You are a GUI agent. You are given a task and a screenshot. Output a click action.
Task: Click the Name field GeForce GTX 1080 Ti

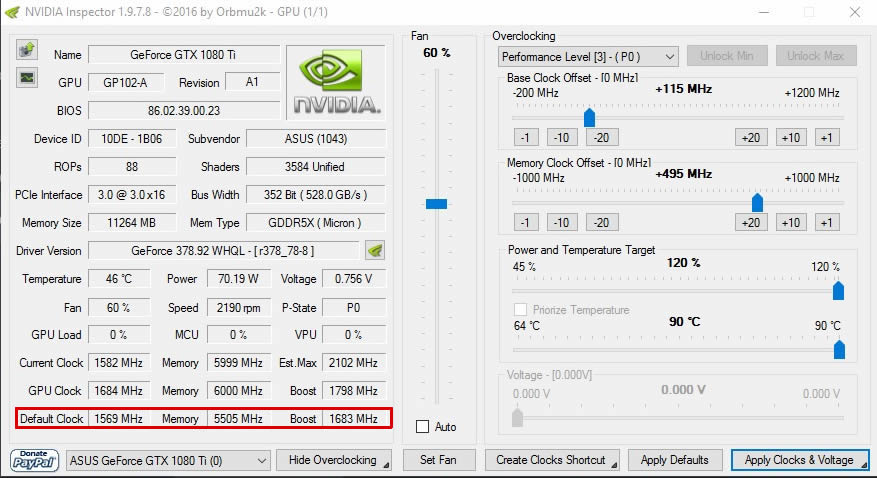[x=184, y=55]
